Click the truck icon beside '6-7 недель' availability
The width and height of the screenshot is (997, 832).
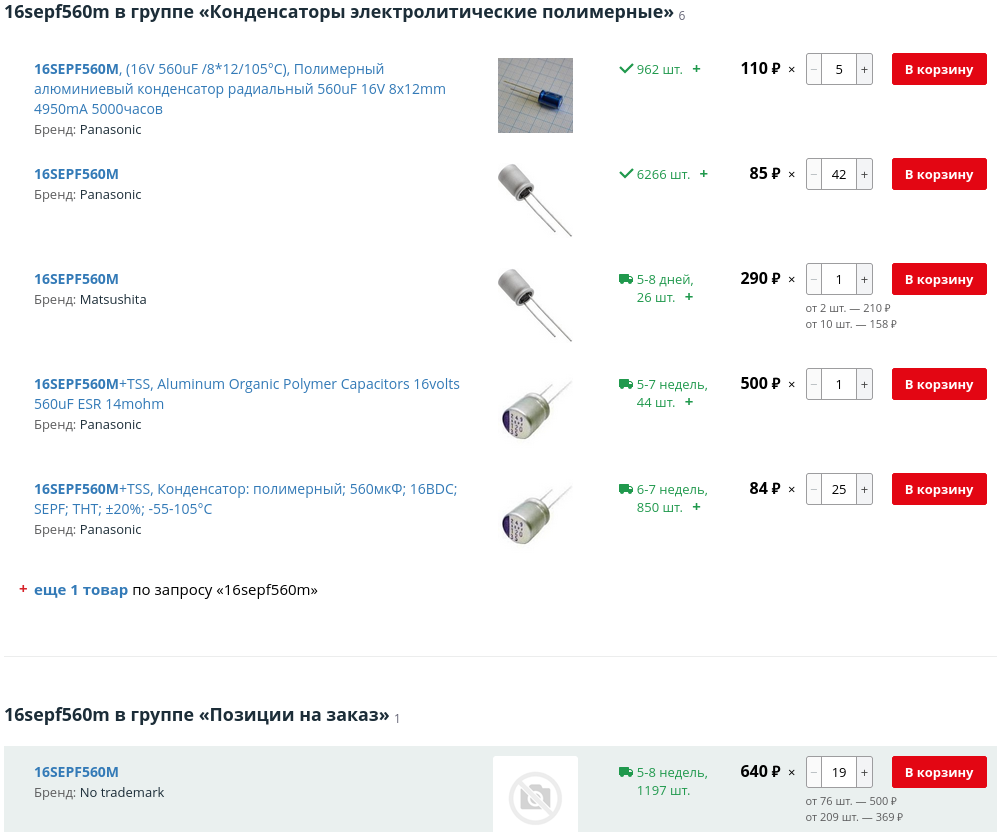625,489
